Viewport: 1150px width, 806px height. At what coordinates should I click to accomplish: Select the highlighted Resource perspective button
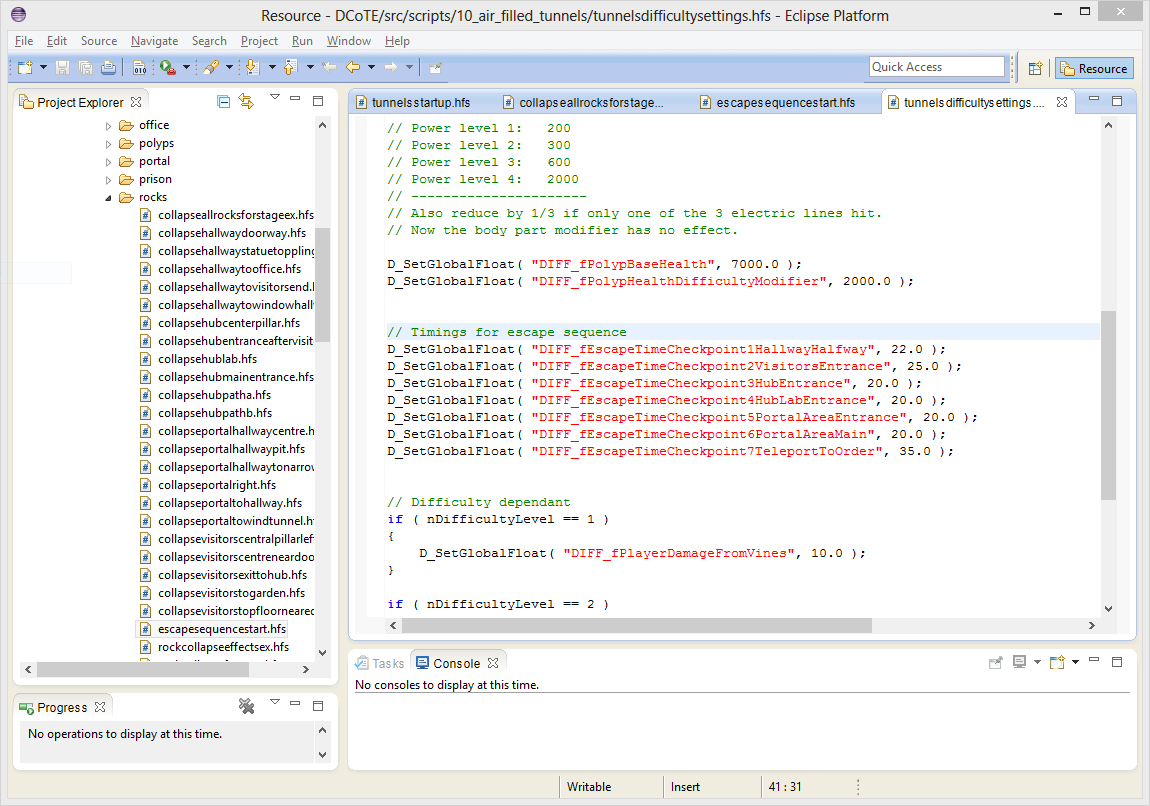1094,67
